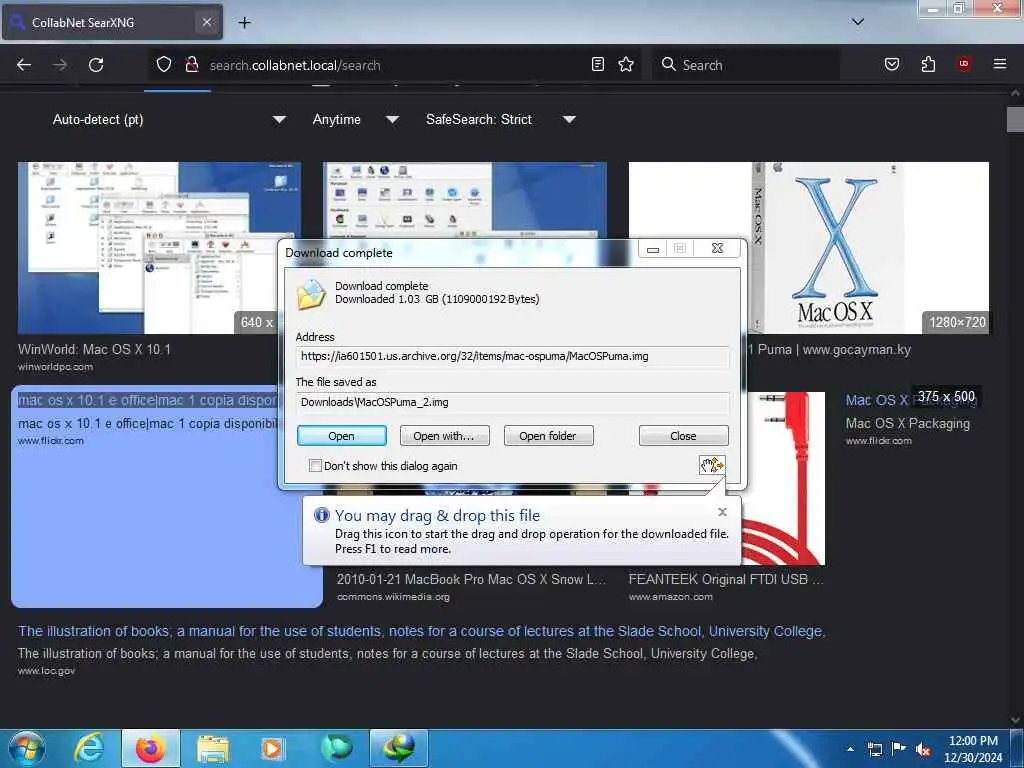Image resolution: width=1024 pixels, height=768 pixels.
Task: Open The illustration of books result link
Action: 422,632
